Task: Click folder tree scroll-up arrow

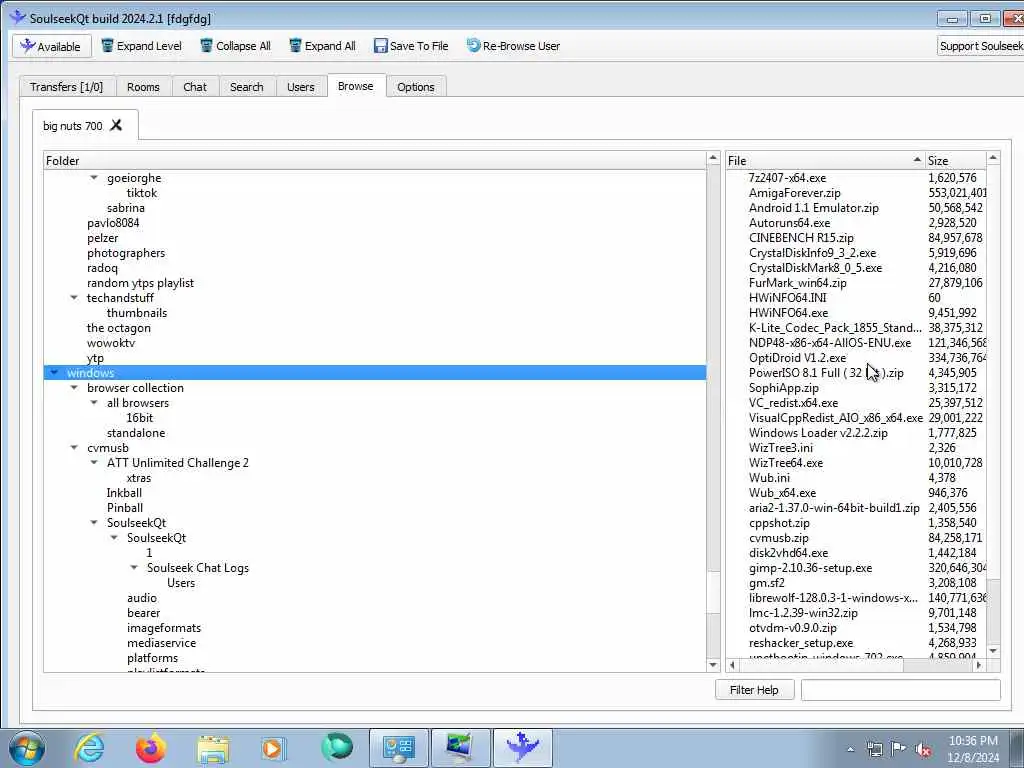Action: (x=713, y=159)
